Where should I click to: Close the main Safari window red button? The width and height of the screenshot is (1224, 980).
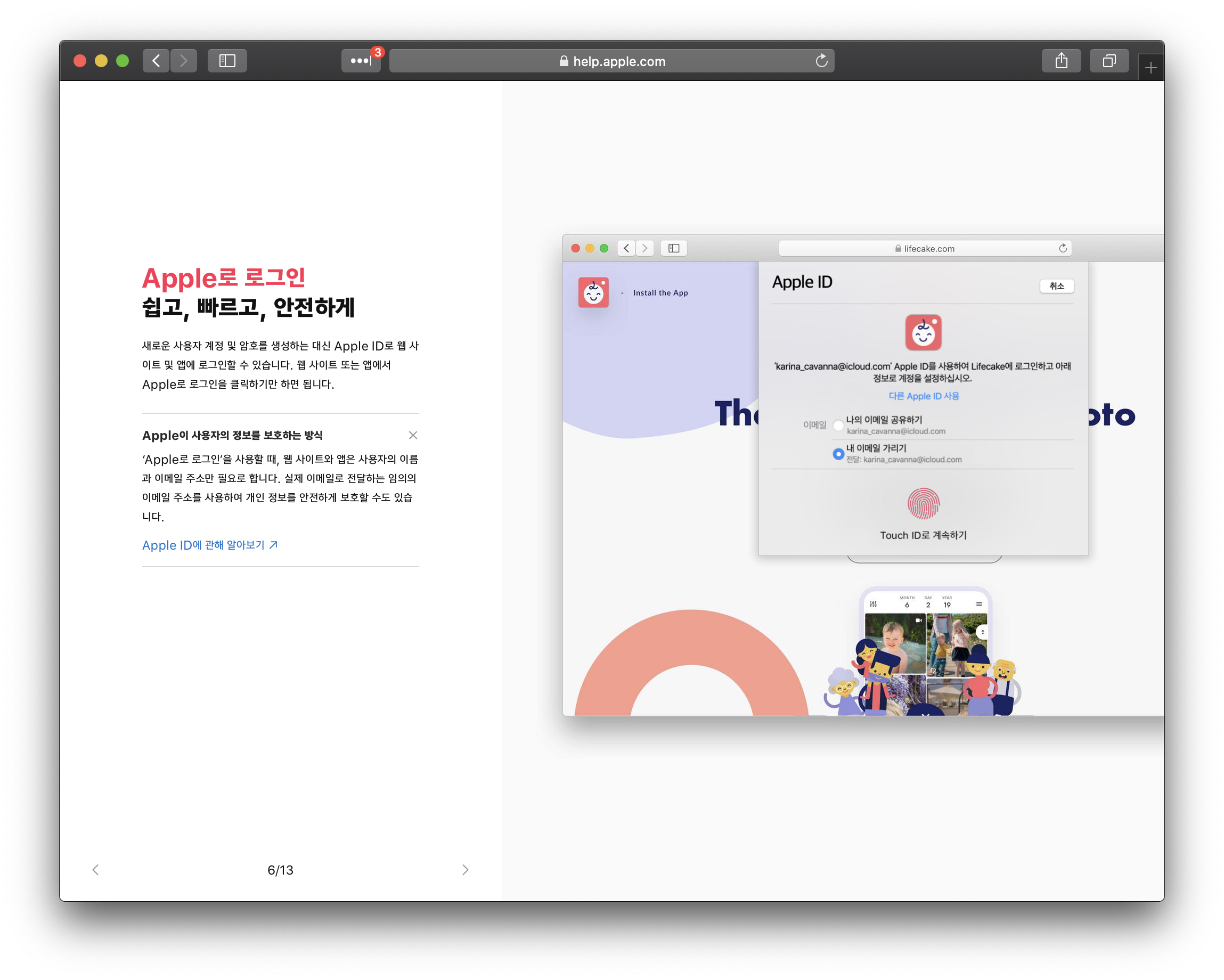80,61
